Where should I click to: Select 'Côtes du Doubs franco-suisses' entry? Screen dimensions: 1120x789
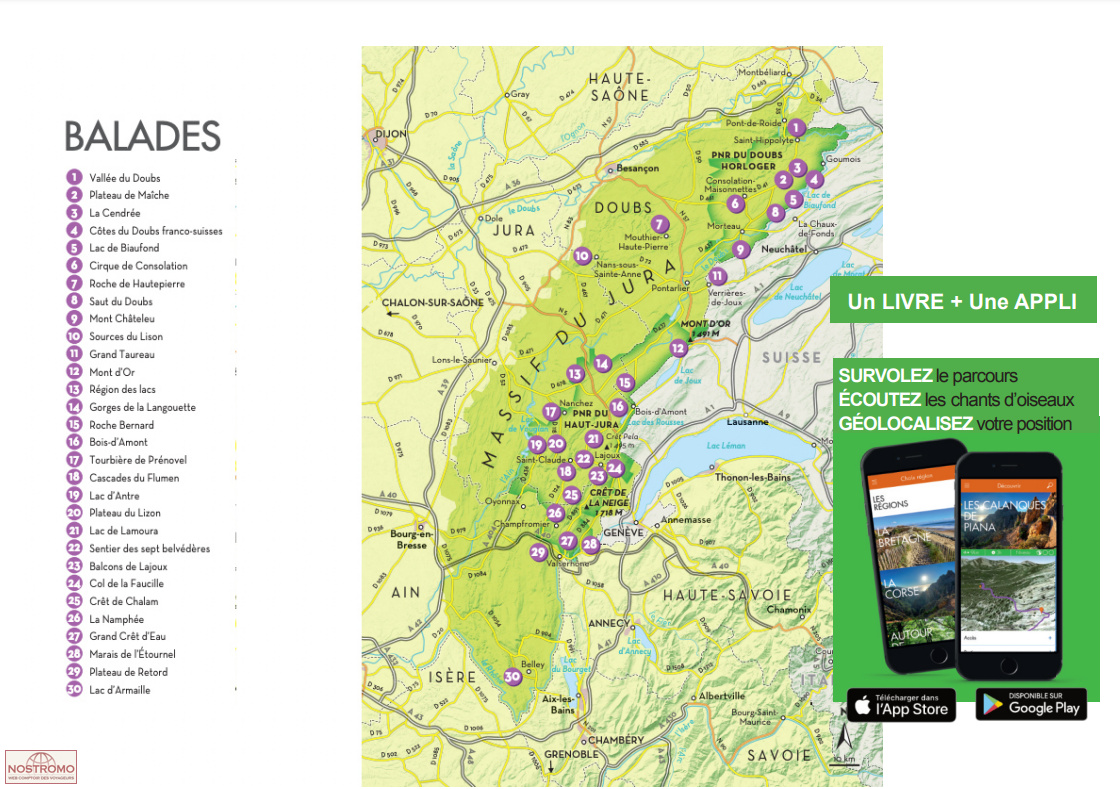[x=156, y=231]
